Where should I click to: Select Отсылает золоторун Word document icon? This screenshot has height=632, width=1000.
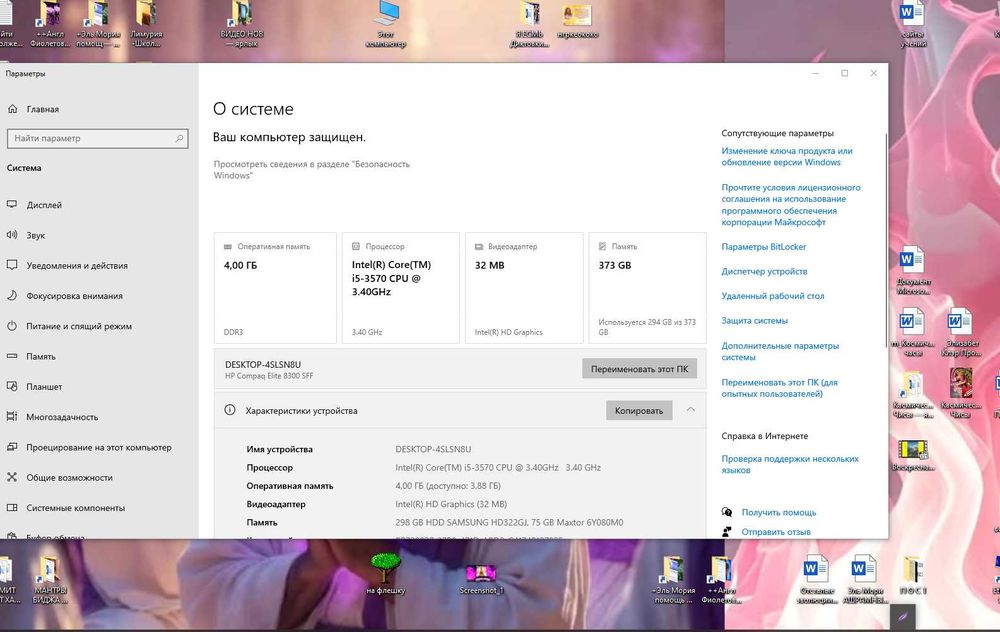816,579
